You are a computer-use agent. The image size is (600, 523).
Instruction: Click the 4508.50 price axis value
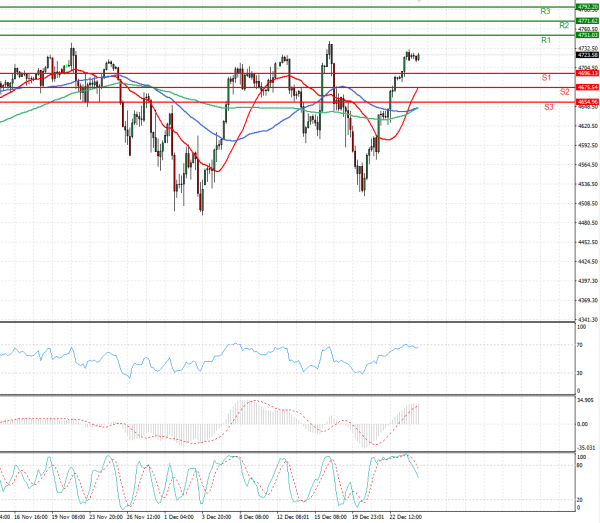pos(588,204)
